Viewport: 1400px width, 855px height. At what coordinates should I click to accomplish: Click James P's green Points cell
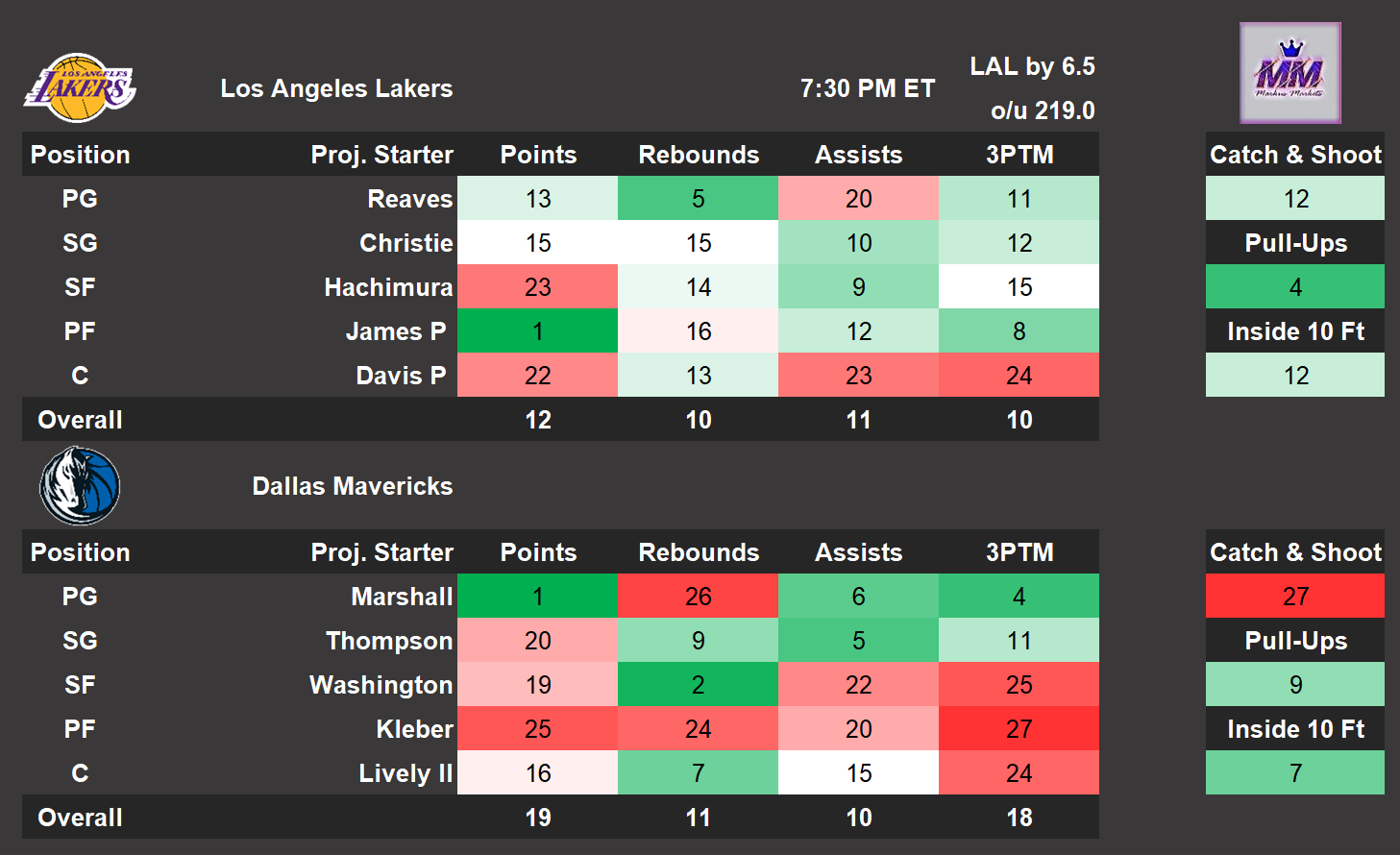coord(538,331)
